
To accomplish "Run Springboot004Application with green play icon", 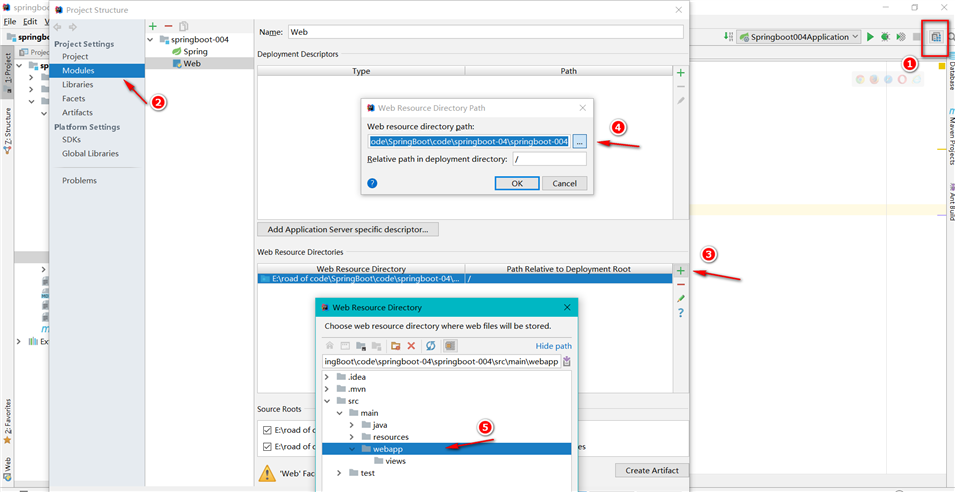I will tap(870, 37).
